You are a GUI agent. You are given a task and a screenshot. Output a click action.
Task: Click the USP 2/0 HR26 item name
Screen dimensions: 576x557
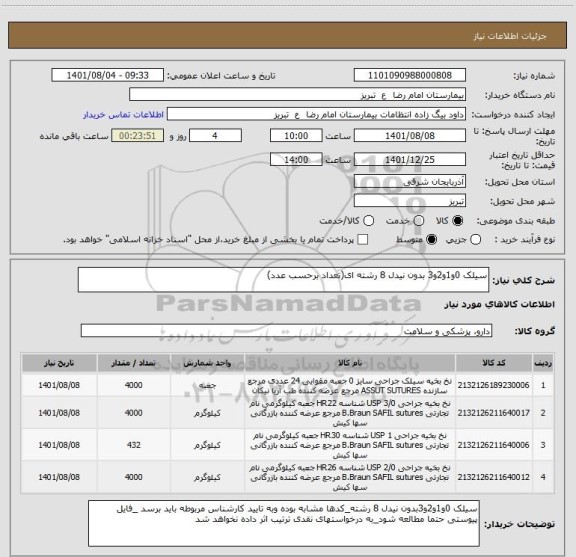(350, 477)
